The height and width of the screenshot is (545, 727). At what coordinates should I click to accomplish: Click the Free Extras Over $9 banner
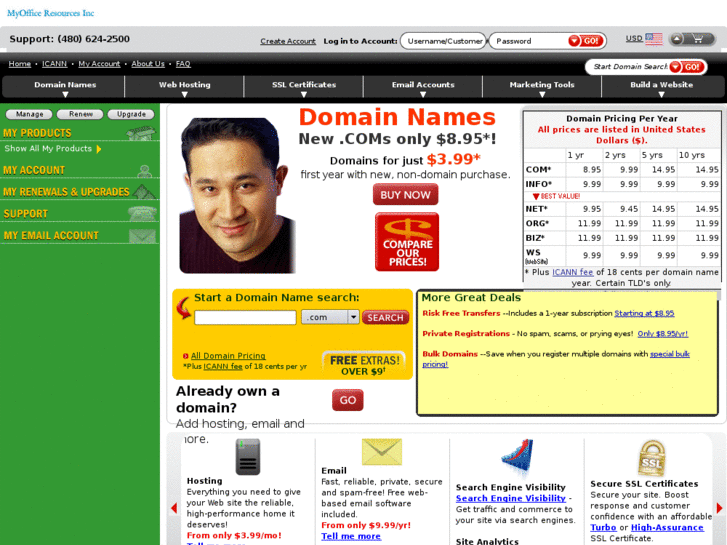(364, 364)
